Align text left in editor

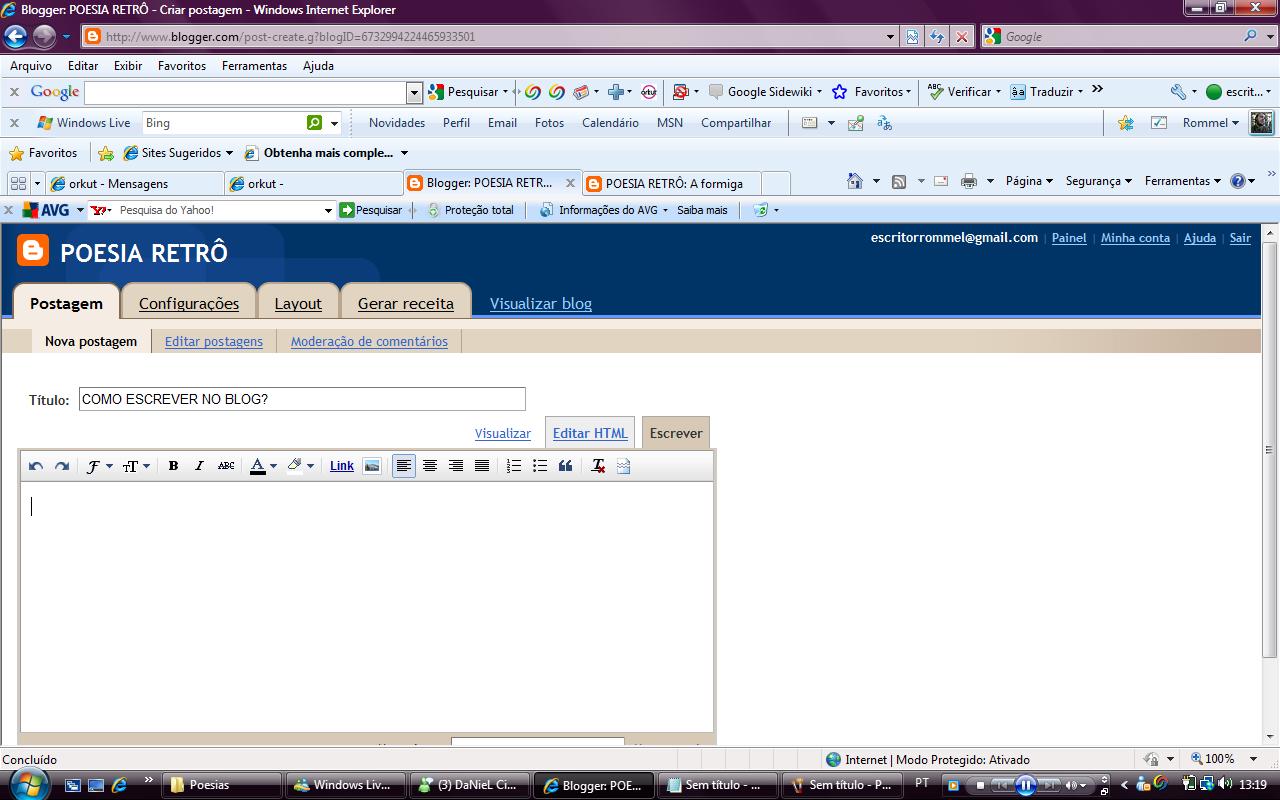pyautogui.click(x=404, y=466)
